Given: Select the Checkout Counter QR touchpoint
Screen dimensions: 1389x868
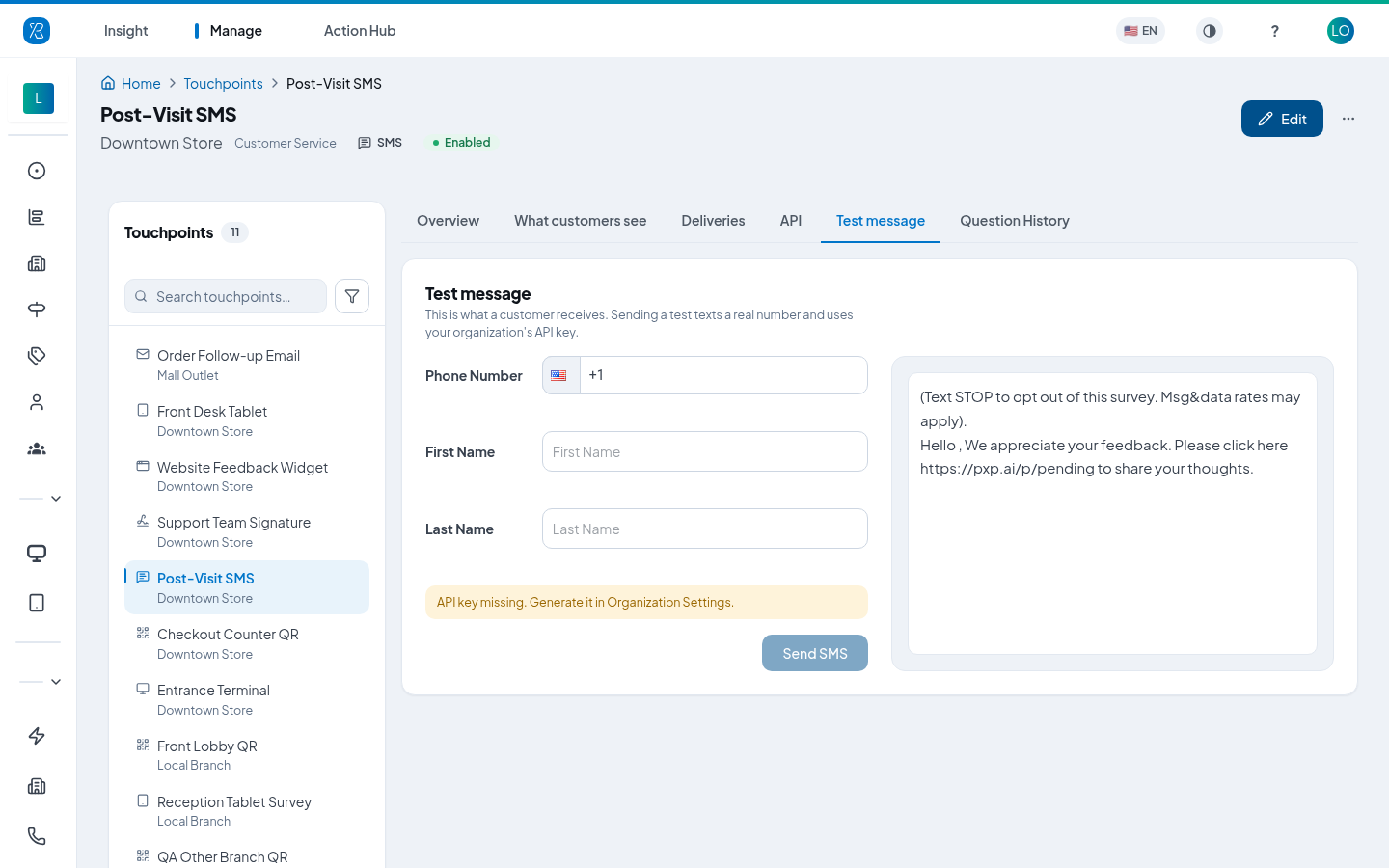Looking at the screenshot, I should [x=247, y=643].
